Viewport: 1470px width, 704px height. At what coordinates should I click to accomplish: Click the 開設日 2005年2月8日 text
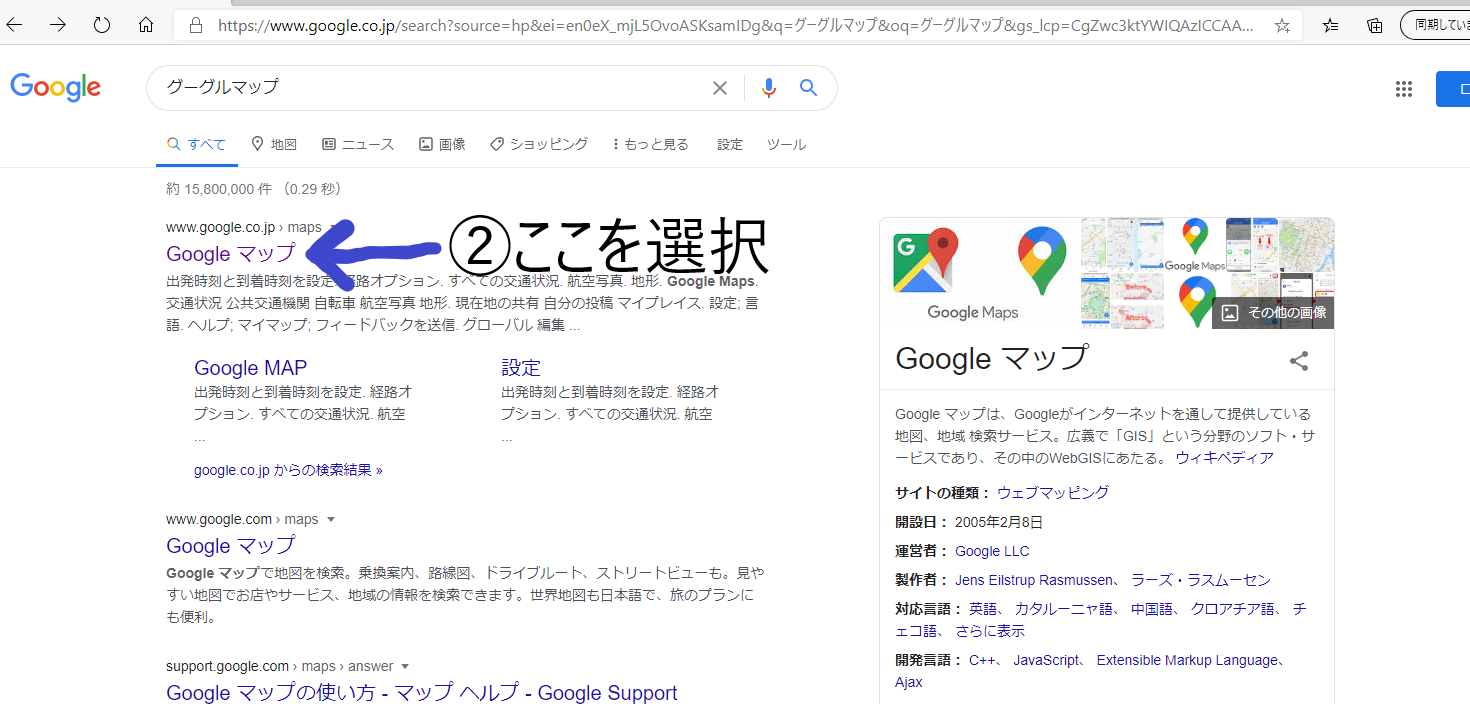pyautogui.click(x=969, y=522)
